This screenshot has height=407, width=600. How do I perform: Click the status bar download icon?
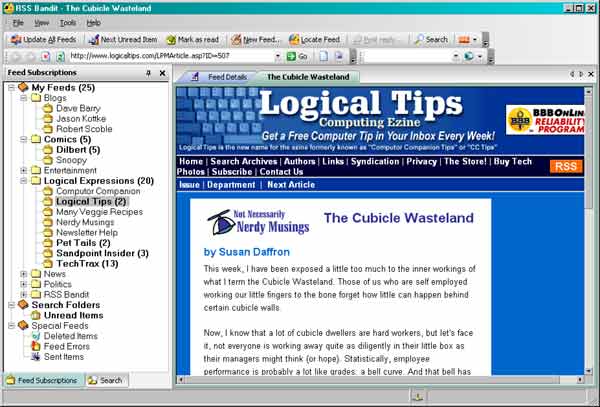(x=418, y=396)
